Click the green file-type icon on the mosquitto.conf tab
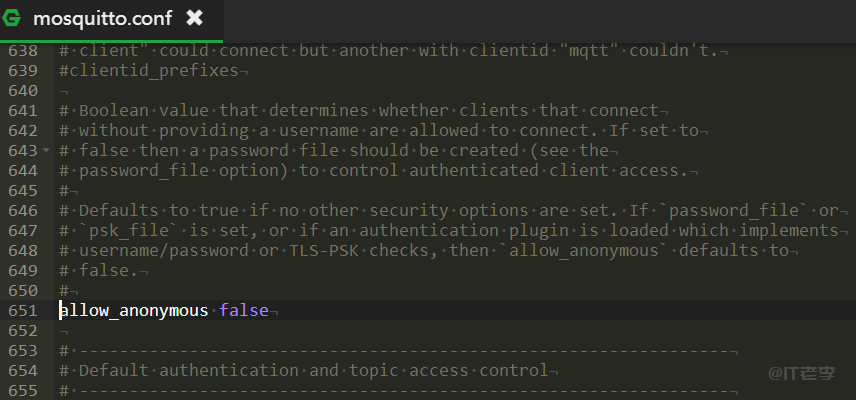This screenshot has width=856, height=400. click(x=14, y=19)
